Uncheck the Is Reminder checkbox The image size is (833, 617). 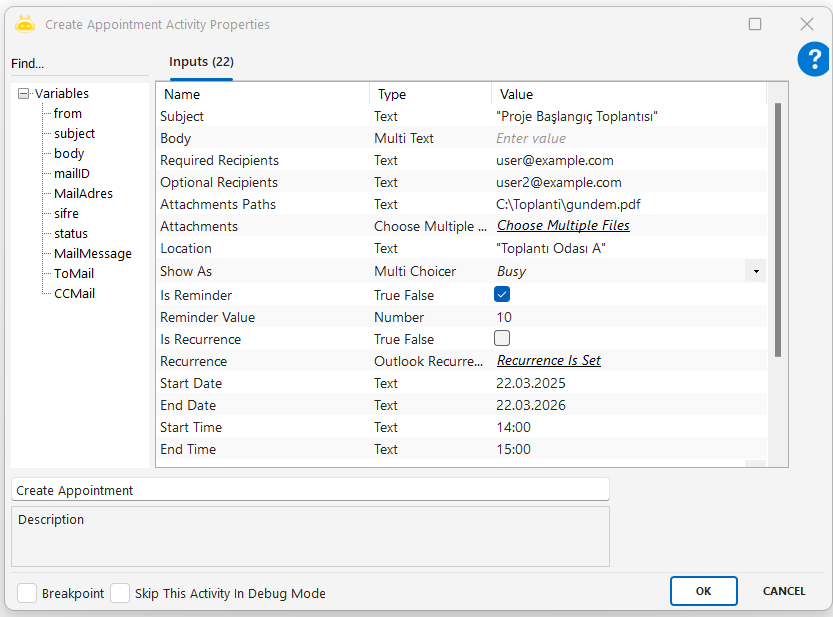coord(502,295)
